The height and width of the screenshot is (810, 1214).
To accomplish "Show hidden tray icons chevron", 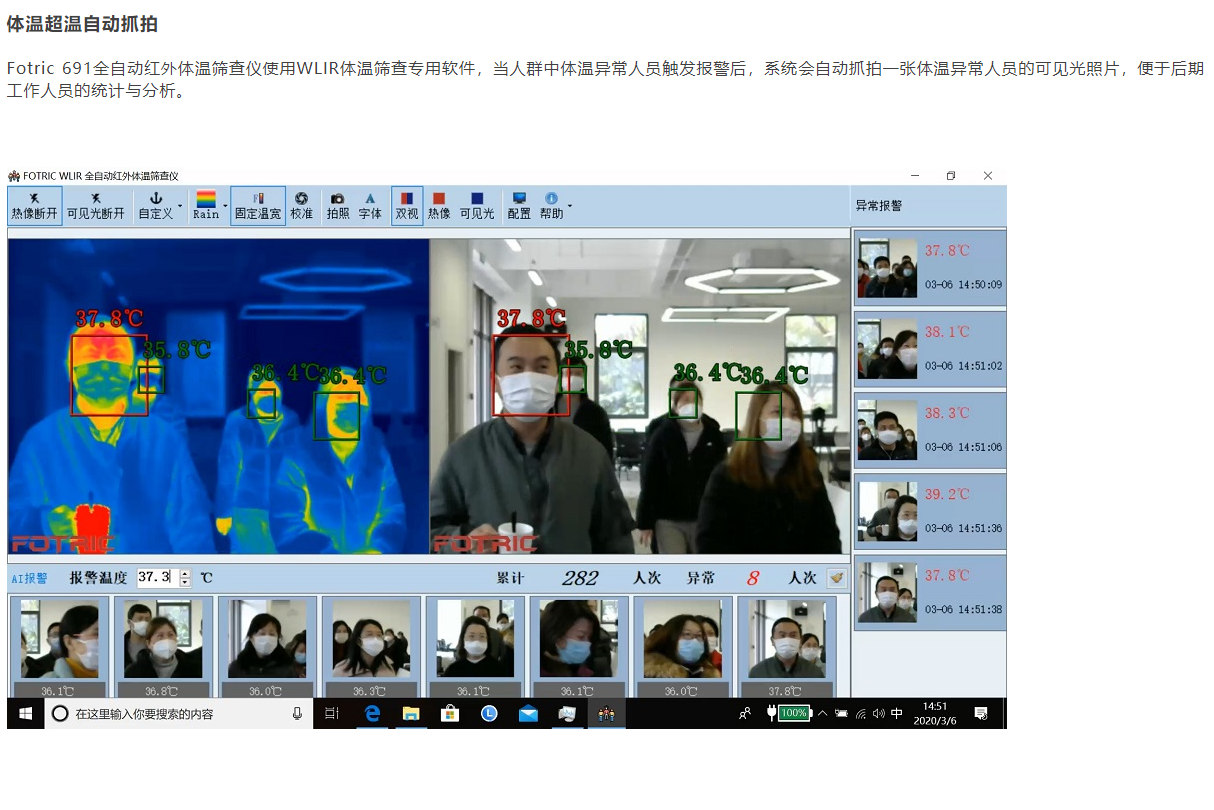I will click(x=822, y=713).
